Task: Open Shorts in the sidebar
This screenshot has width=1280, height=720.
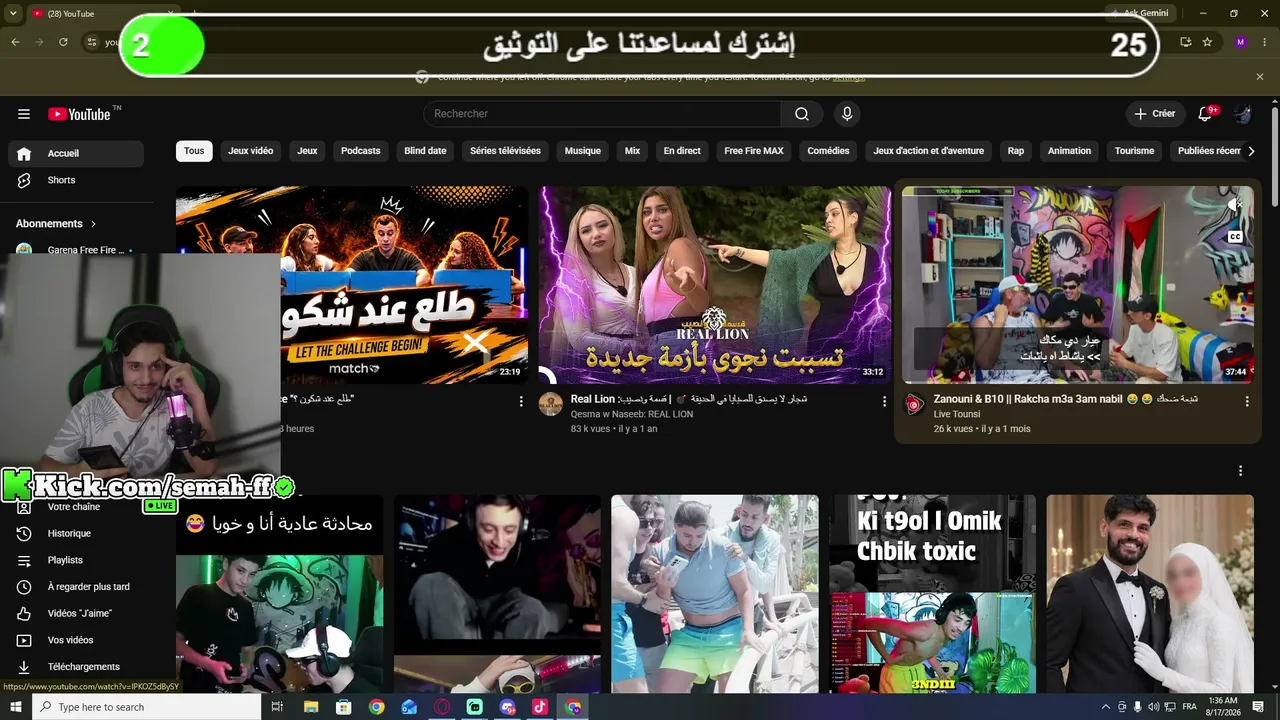Action: pos(76,180)
